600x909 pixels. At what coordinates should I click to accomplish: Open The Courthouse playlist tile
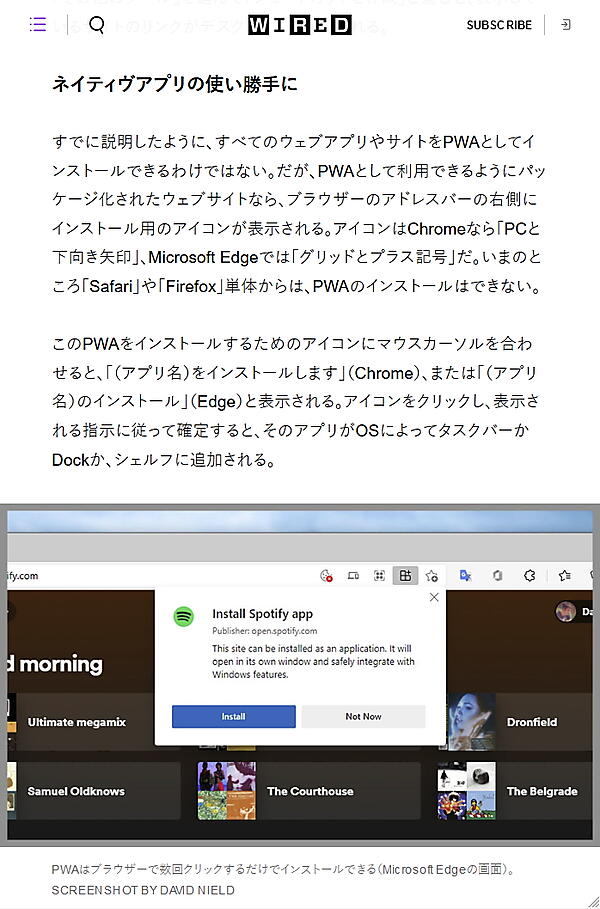pyautogui.click(x=309, y=791)
